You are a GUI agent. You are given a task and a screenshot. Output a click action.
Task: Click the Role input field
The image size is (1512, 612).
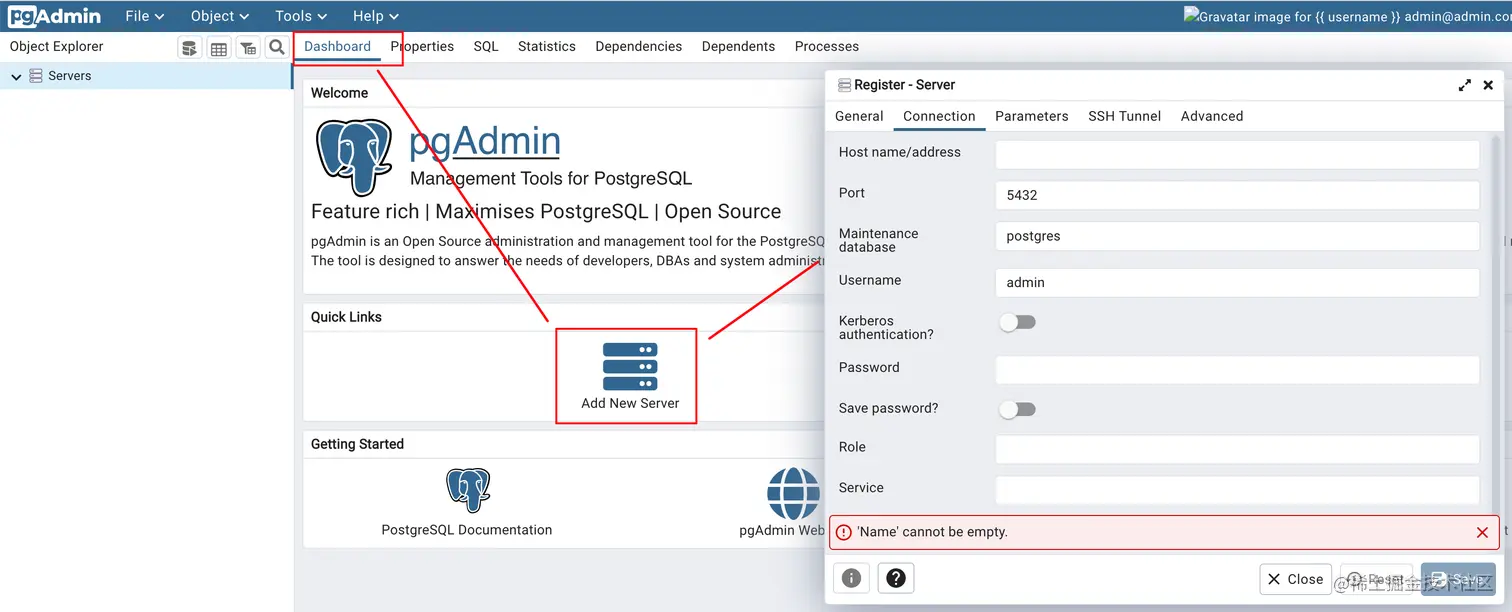coord(1237,449)
